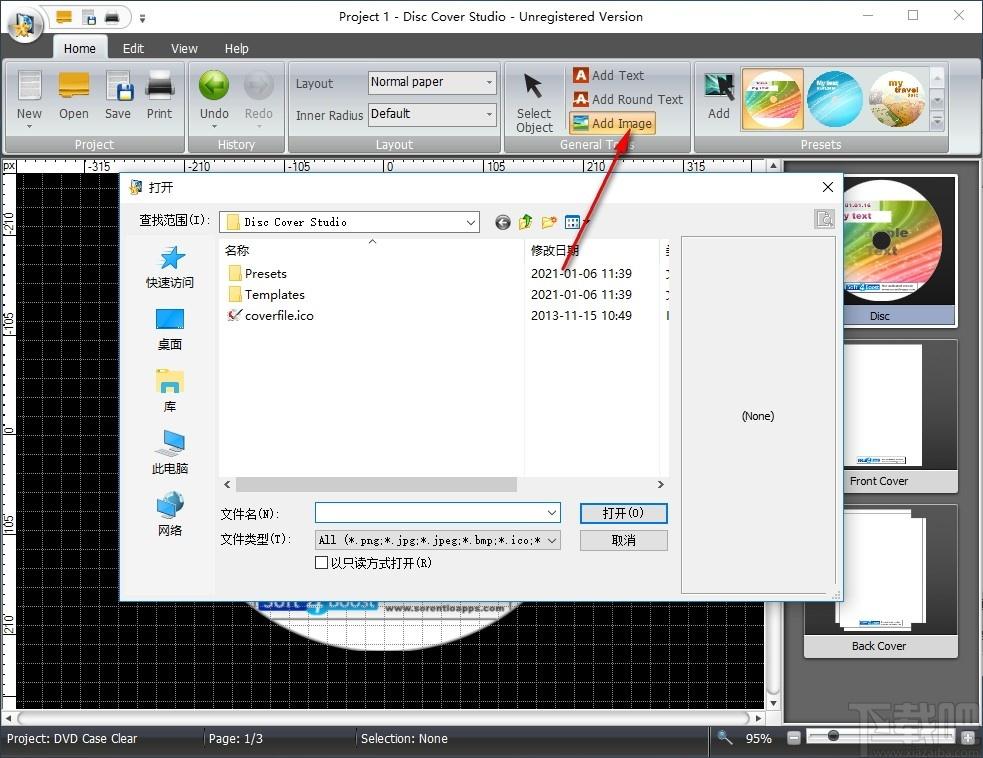Viewport: 983px width, 758px height.
Task: Click the Add Image tool icon
Action: tap(581, 123)
